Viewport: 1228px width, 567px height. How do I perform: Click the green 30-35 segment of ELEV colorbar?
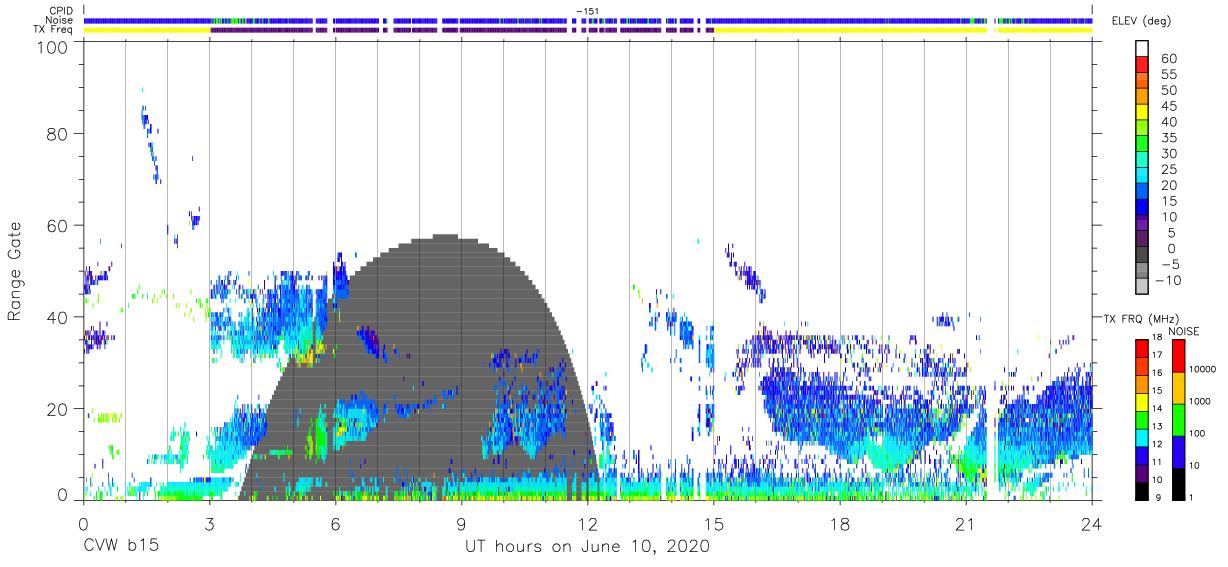click(1142, 145)
